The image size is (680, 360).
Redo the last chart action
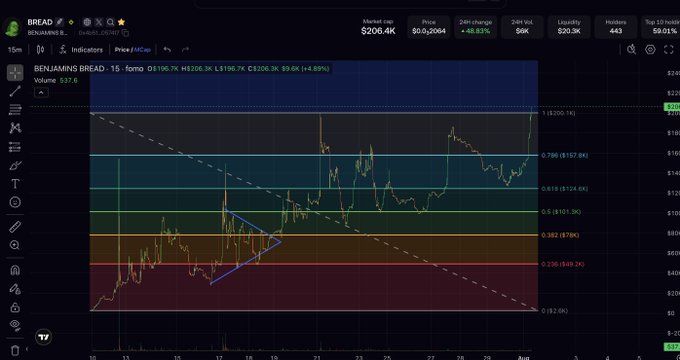[186, 50]
